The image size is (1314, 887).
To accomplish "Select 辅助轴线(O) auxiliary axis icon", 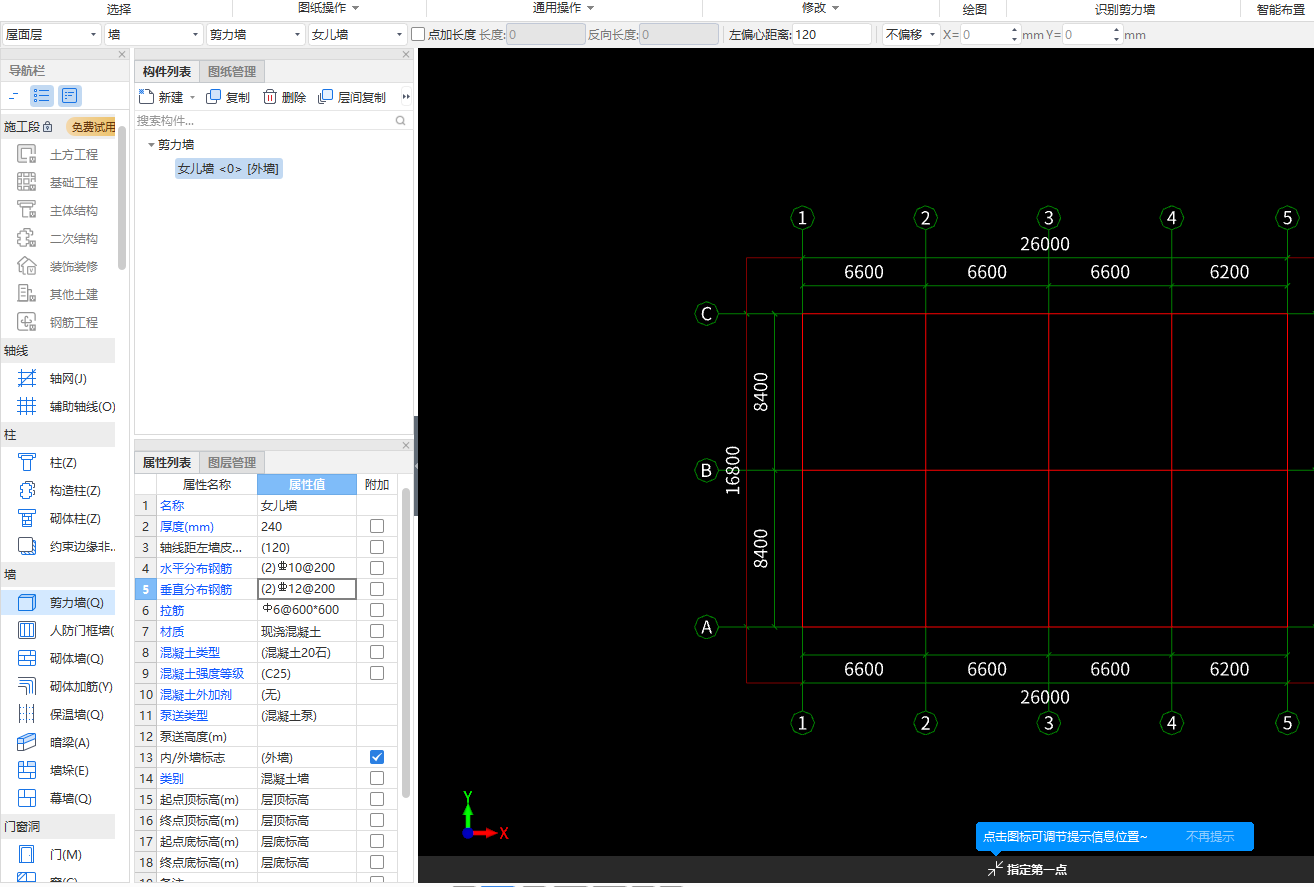I will click(28, 407).
